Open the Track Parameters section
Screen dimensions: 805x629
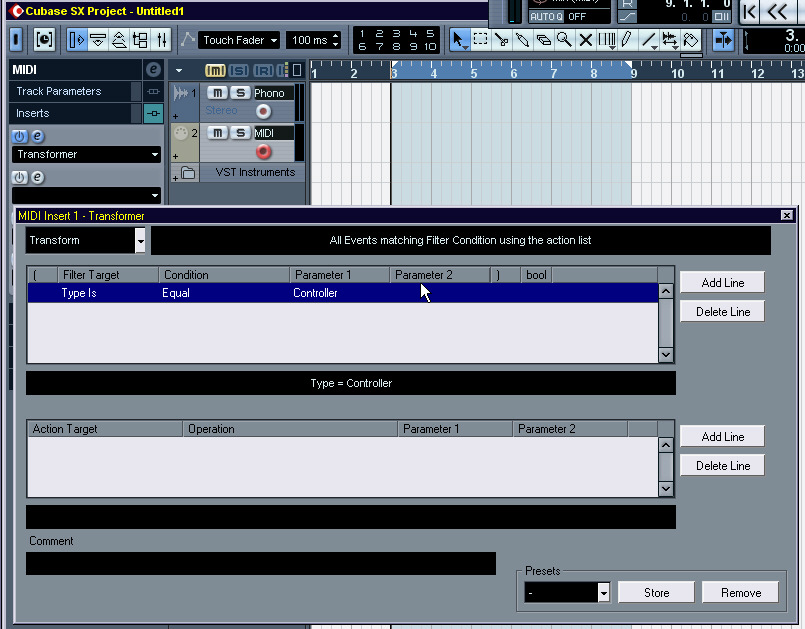70,91
